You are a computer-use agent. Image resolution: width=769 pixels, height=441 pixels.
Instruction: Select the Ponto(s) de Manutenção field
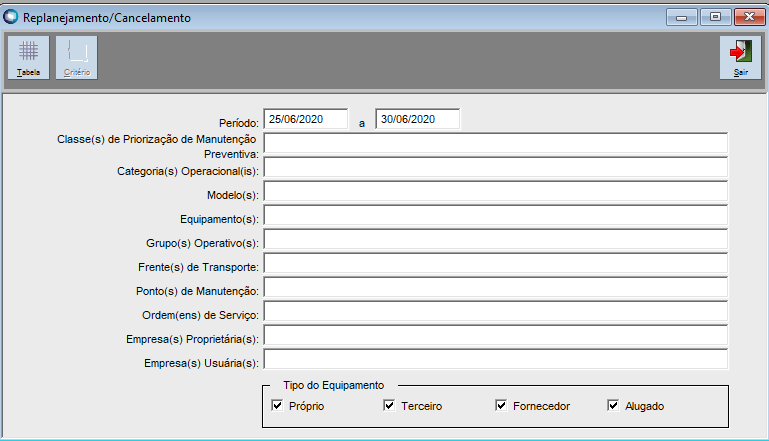point(495,288)
